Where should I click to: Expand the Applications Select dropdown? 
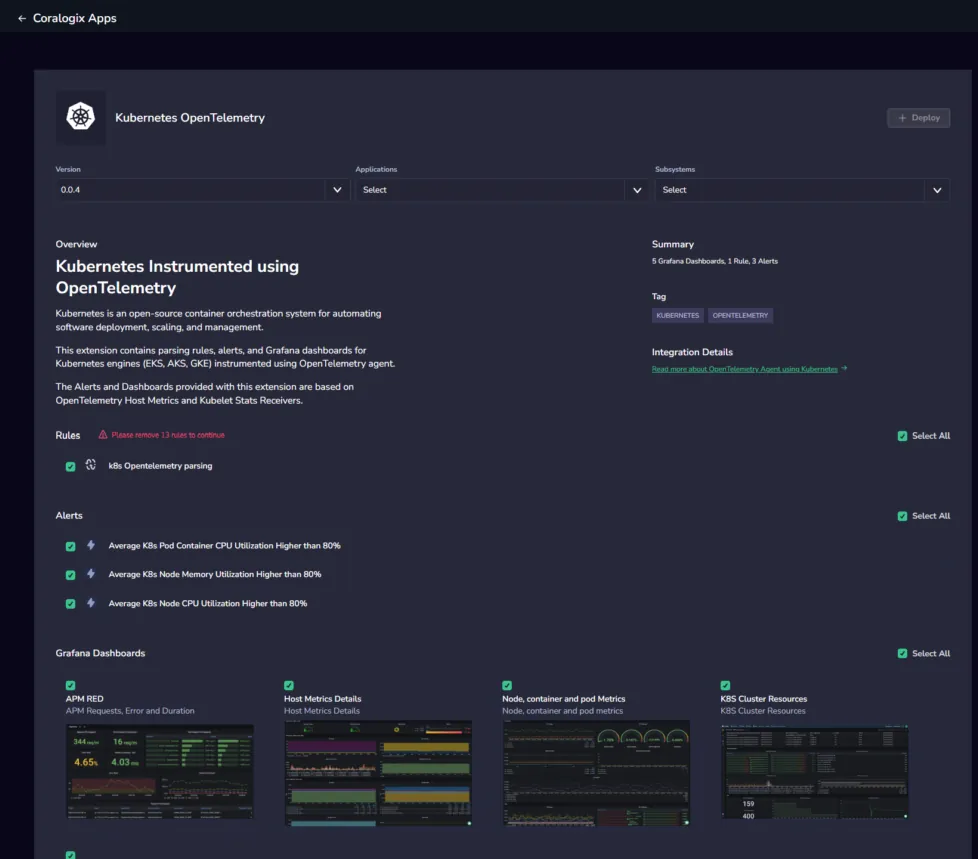tap(502, 190)
